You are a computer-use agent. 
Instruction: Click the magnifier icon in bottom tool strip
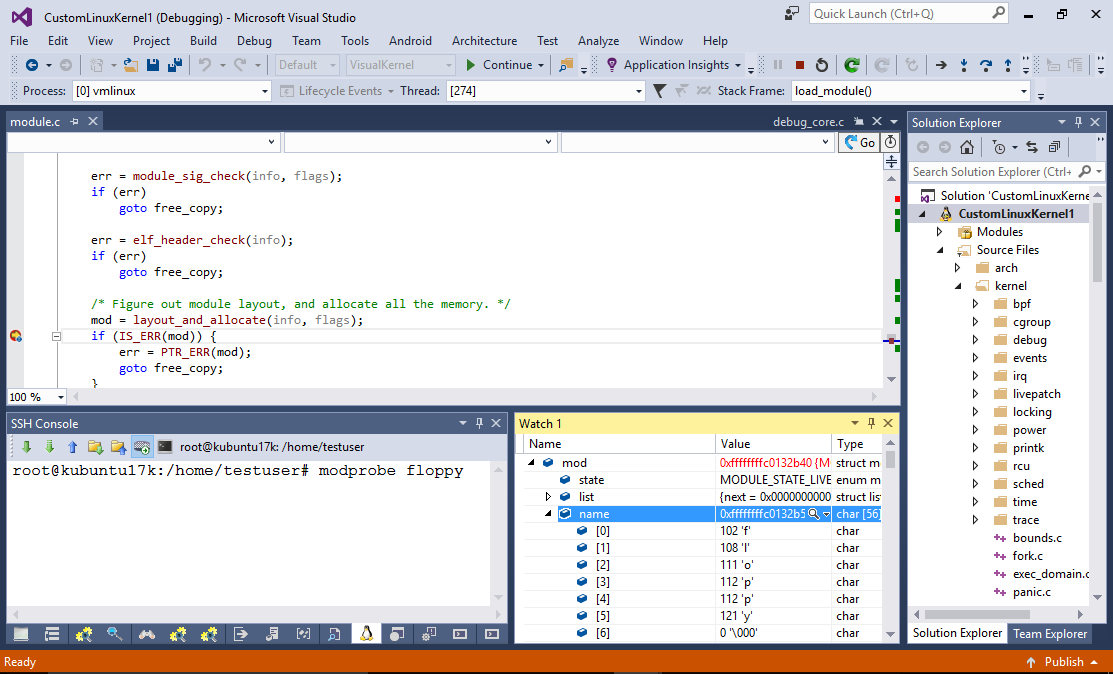click(x=115, y=634)
